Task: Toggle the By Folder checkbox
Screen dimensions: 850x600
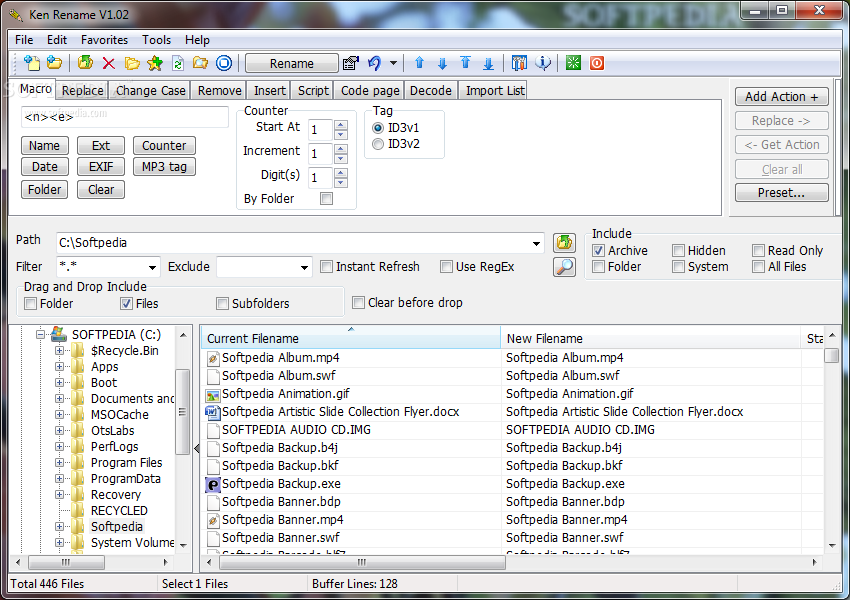Action: coord(326,198)
